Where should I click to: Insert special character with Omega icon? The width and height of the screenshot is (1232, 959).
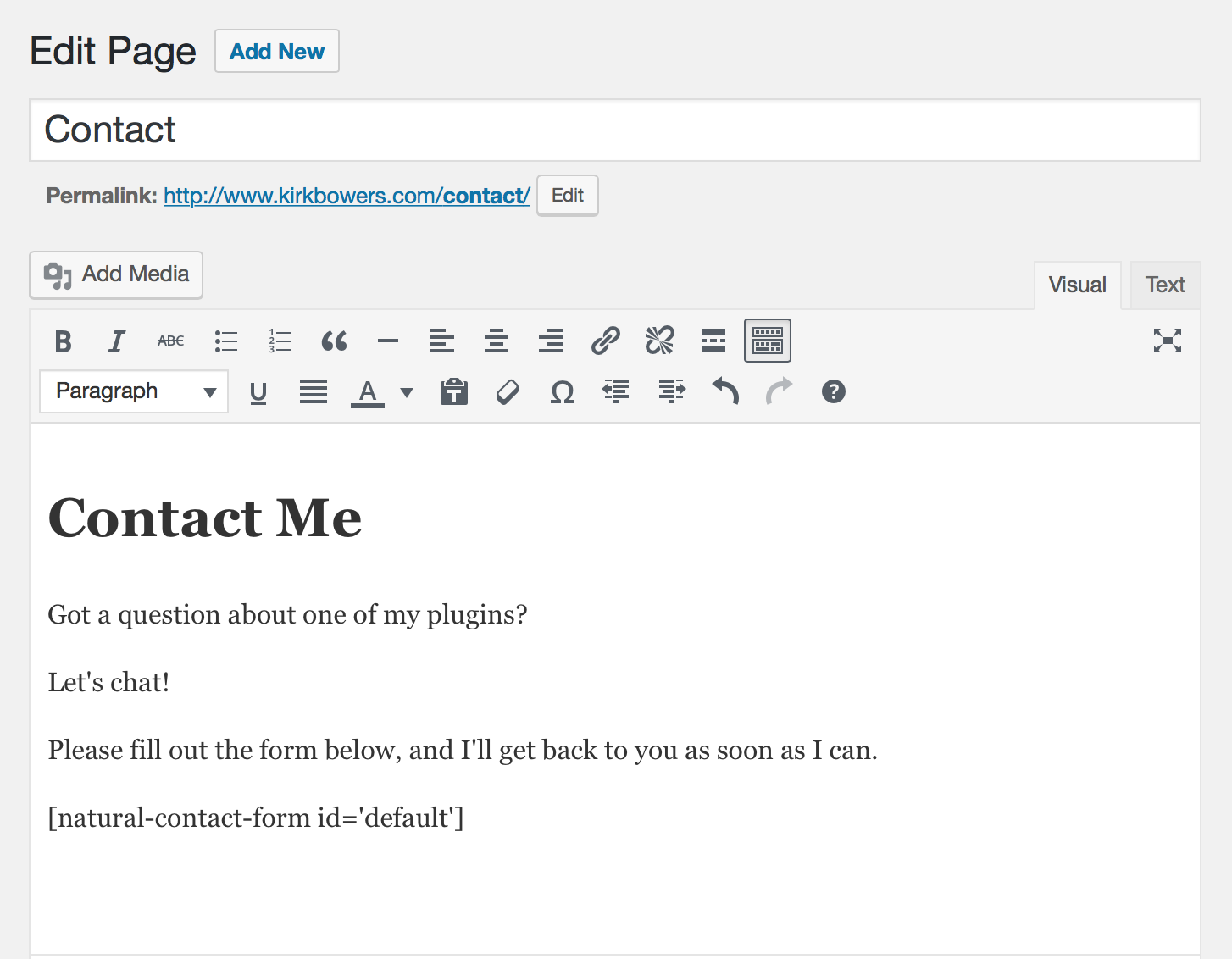562,392
